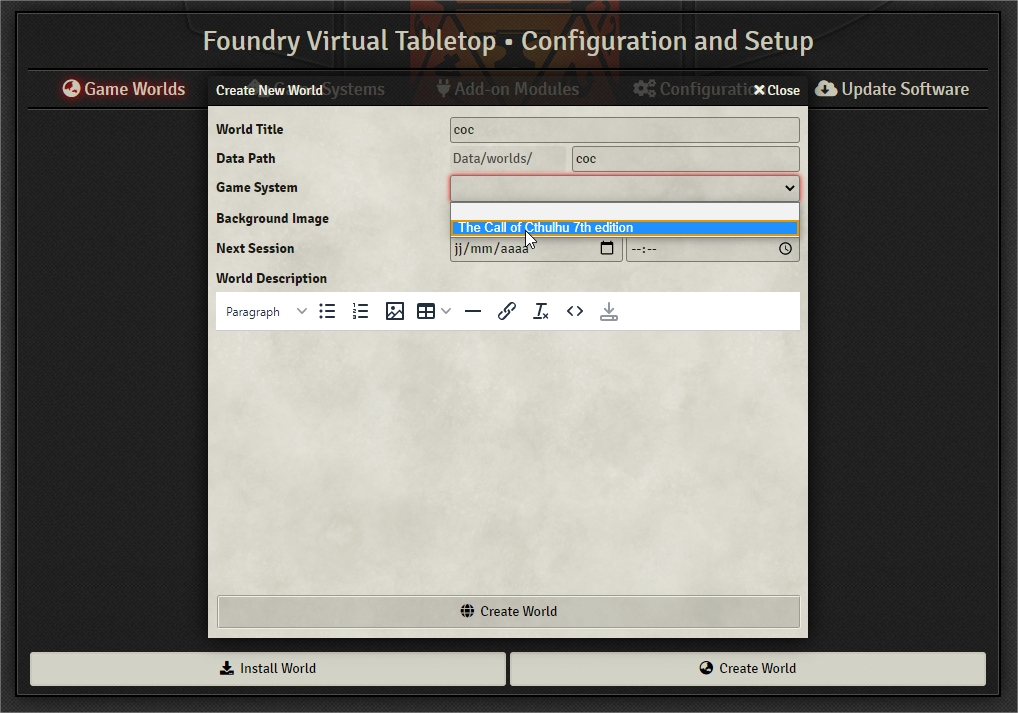Clear formatting with the Tx icon
The width and height of the screenshot is (1018, 713).
541,312
